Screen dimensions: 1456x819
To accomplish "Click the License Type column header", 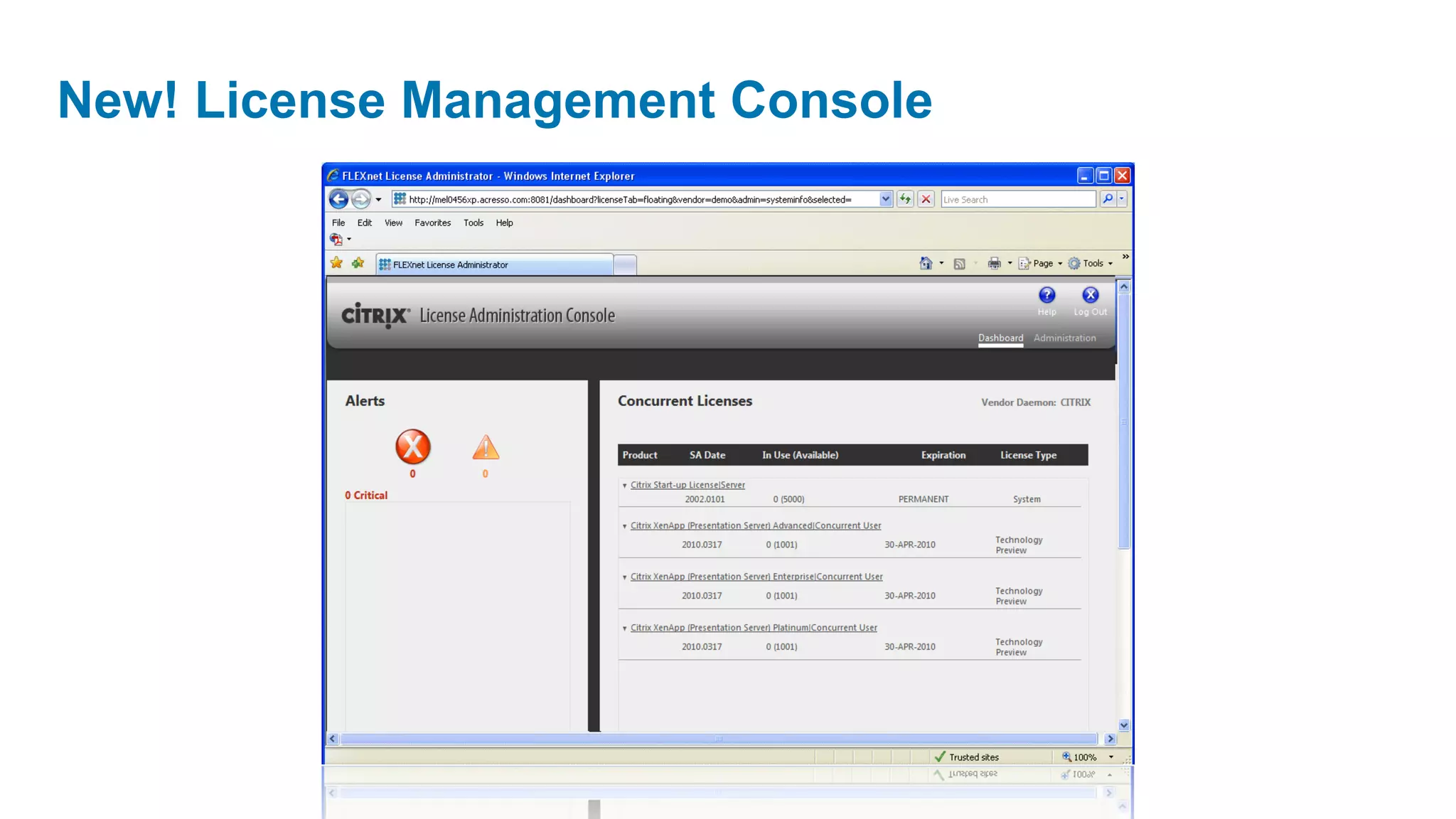I will pyautogui.click(x=1028, y=455).
